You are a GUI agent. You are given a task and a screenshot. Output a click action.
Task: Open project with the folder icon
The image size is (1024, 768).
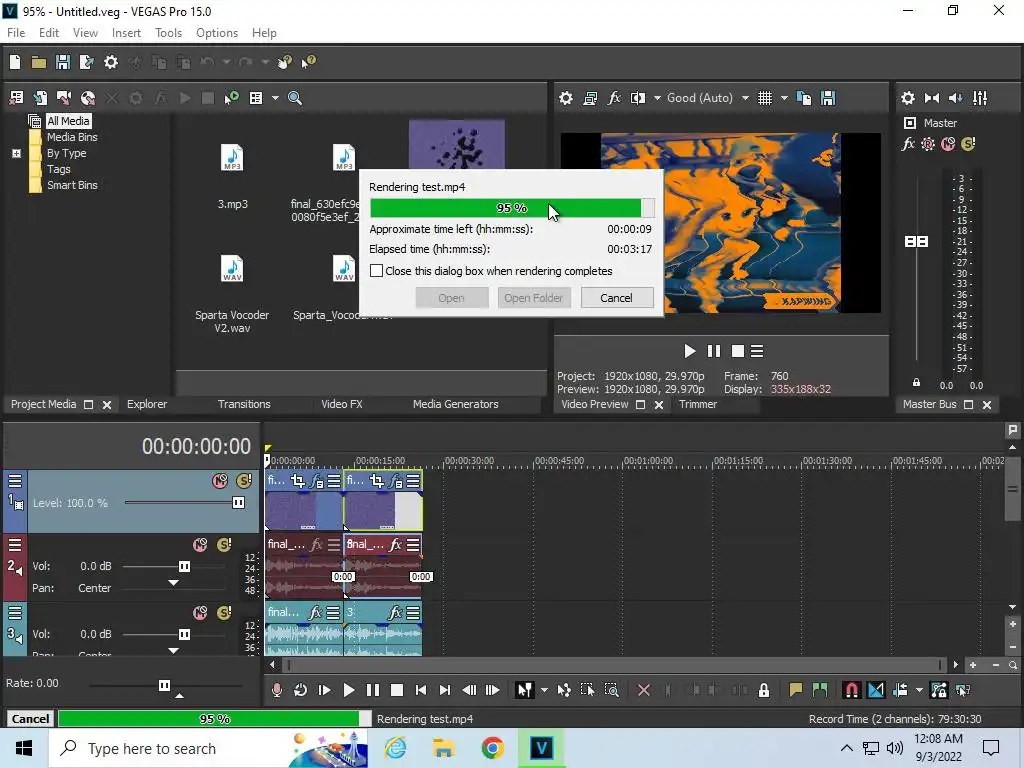point(39,62)
